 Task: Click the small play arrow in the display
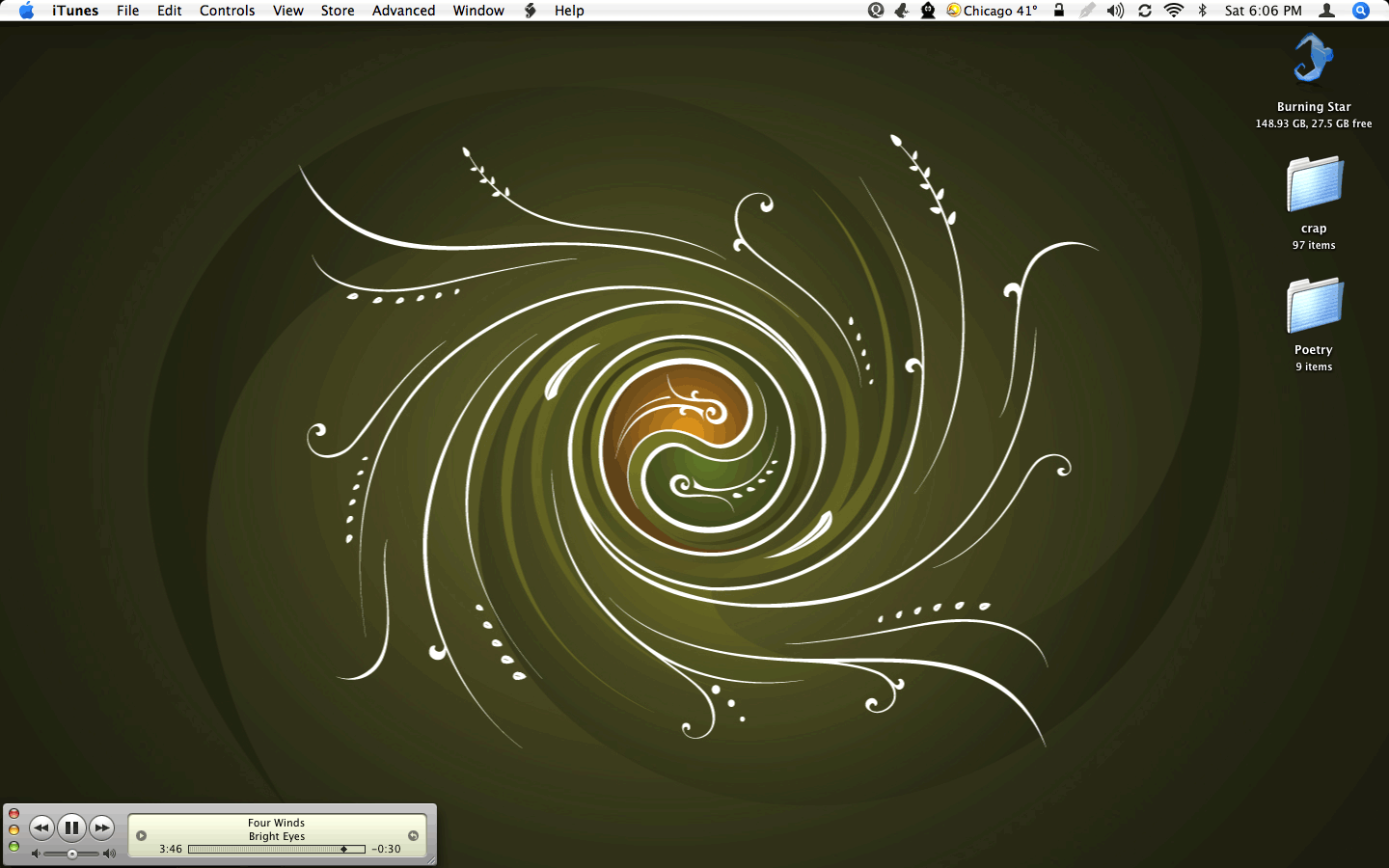coord(142,836)
